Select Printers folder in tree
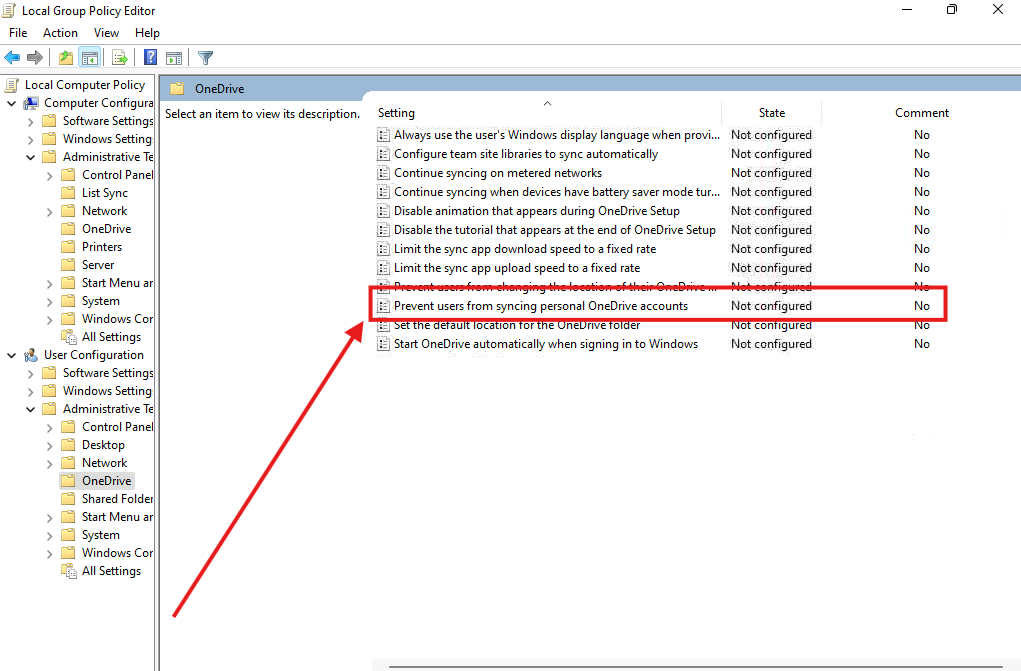 102,247
